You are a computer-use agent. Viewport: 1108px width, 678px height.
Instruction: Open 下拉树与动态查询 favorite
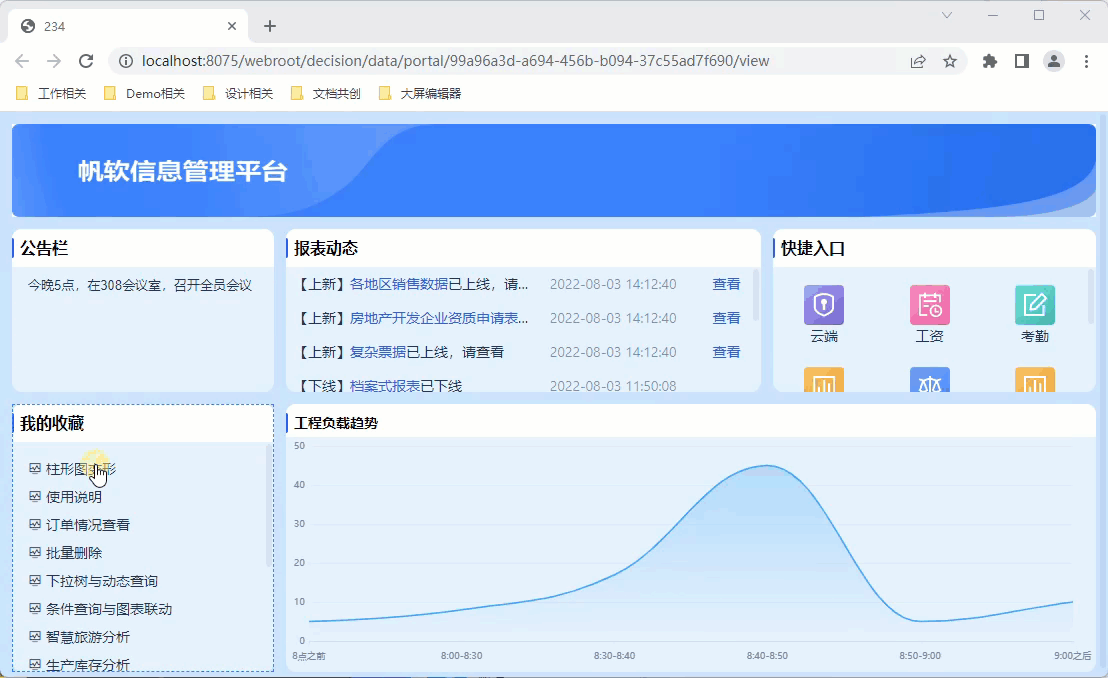tap(102, 581)
